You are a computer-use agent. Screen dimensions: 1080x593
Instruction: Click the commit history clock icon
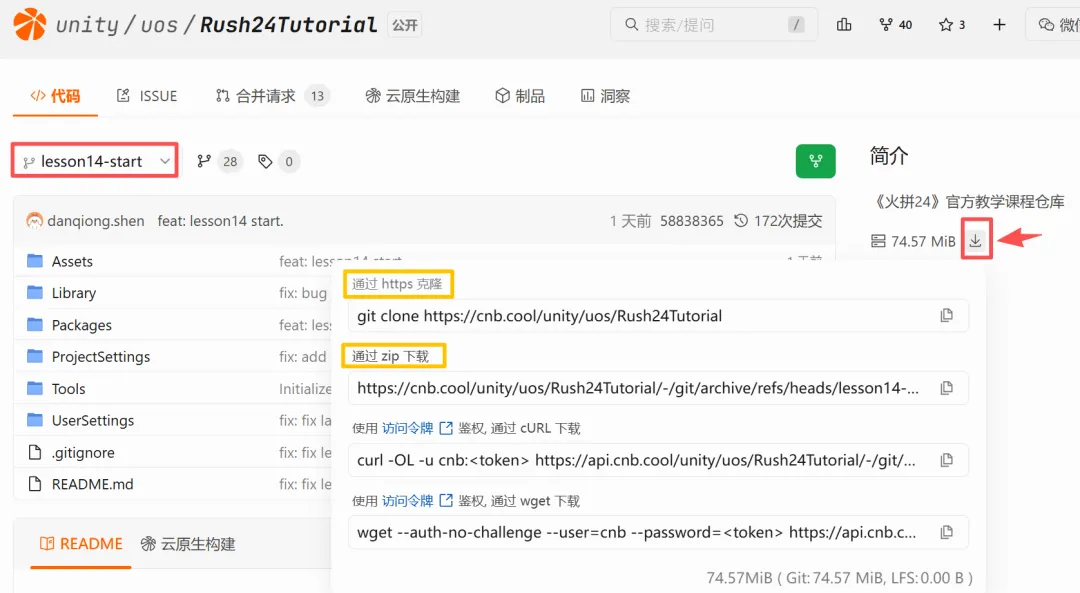[741, 220]
